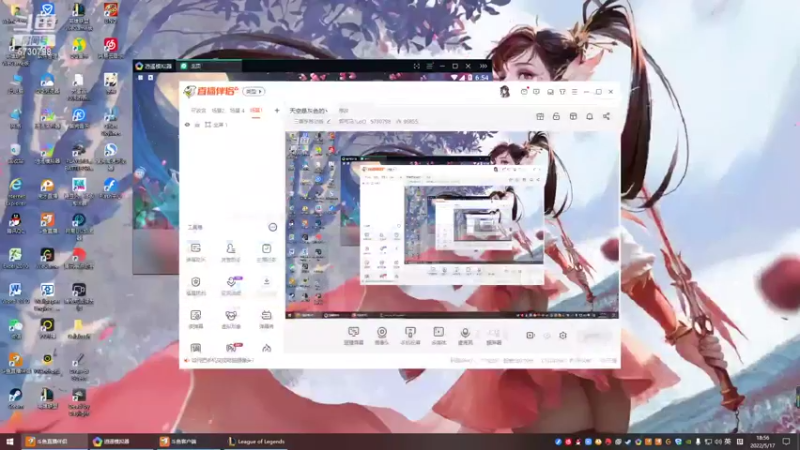Click the announcement text at bottom of companion

click(x=222, y=360)
